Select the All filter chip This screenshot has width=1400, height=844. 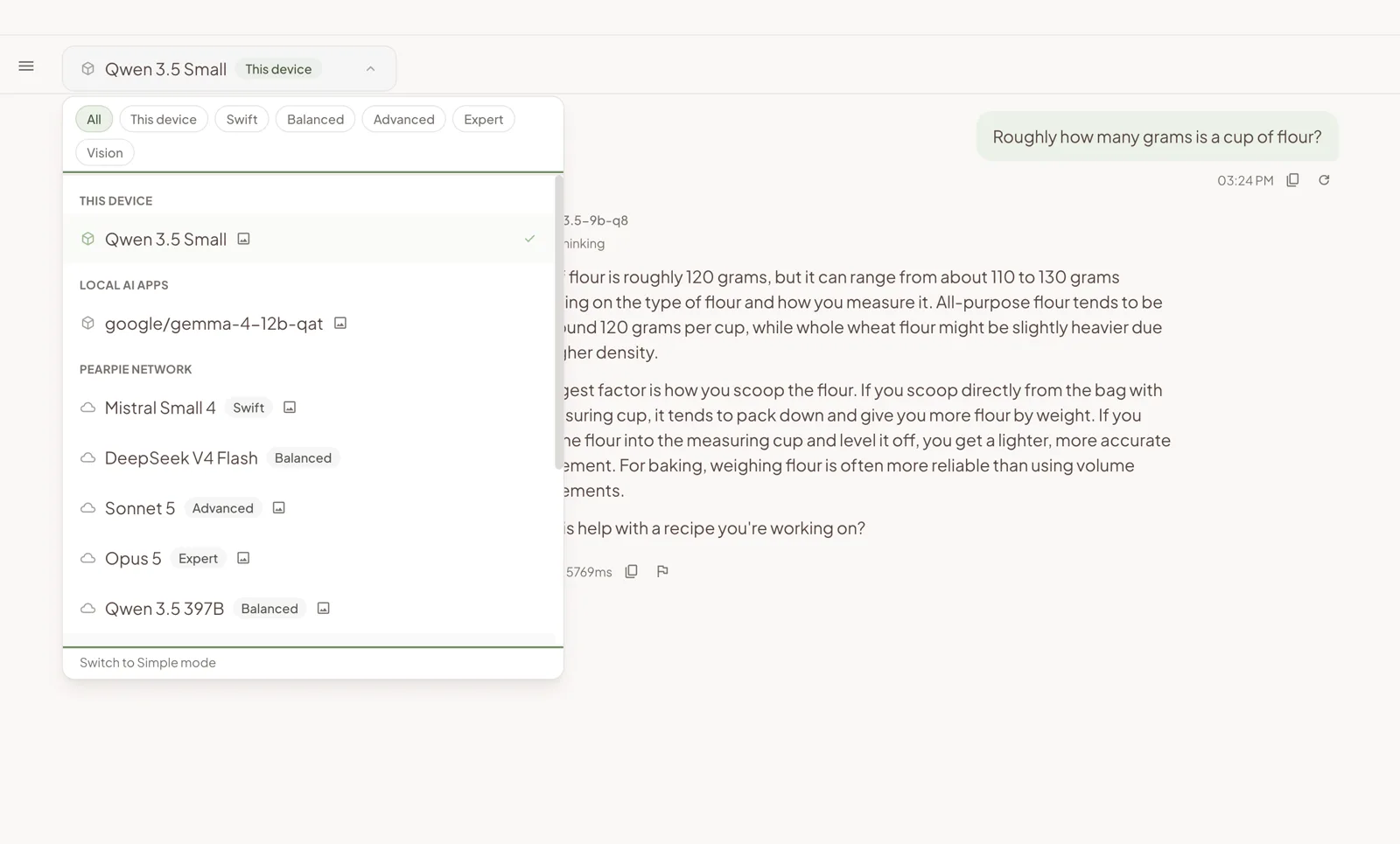94,119
